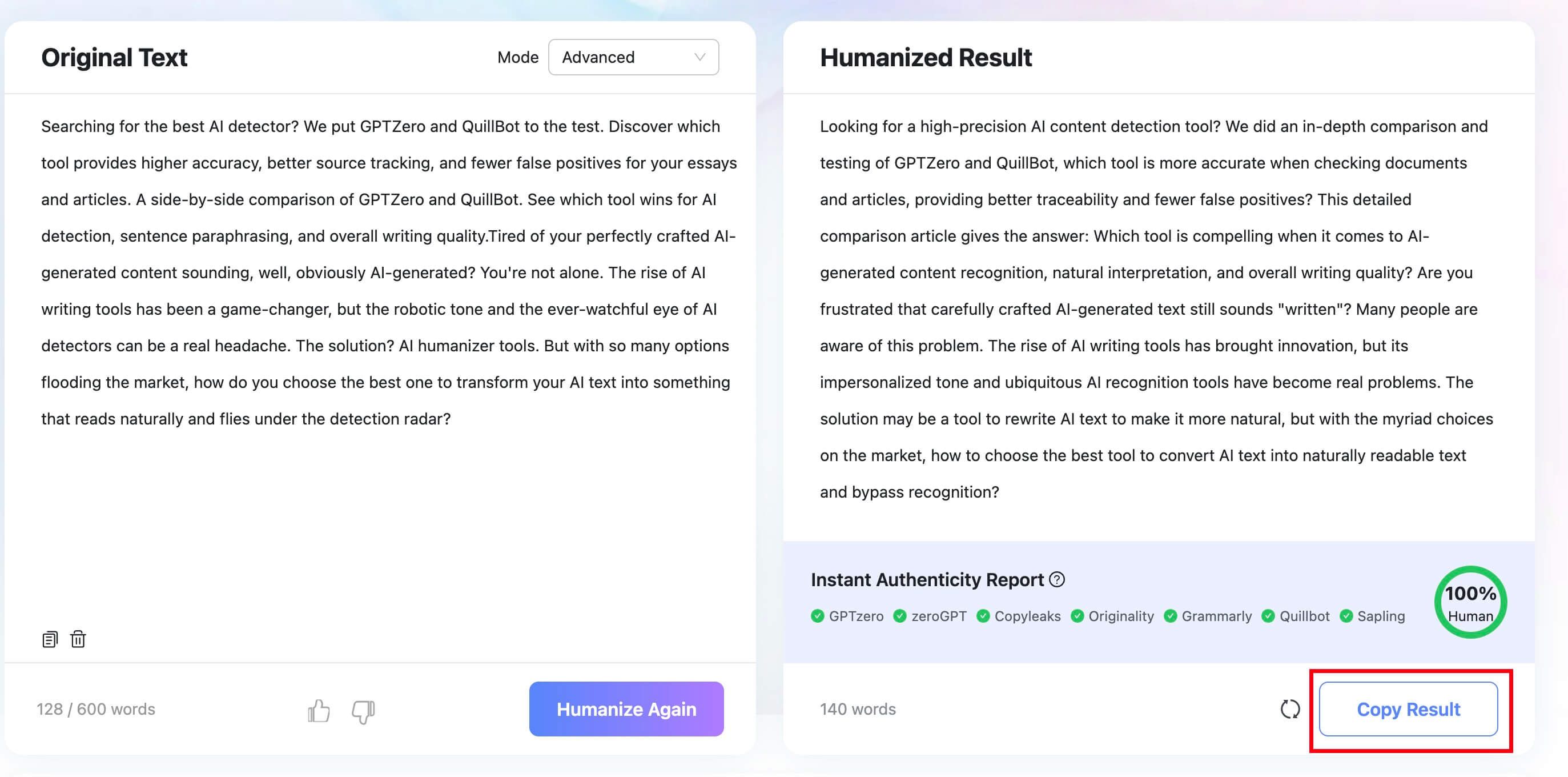
Task: Click the thumbs down feedback icon
Action: (x=363, y=711)
